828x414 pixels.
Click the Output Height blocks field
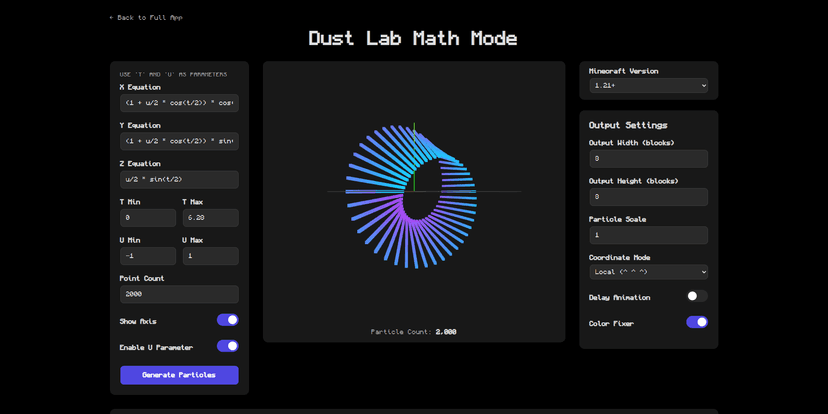tap(648, 197)
